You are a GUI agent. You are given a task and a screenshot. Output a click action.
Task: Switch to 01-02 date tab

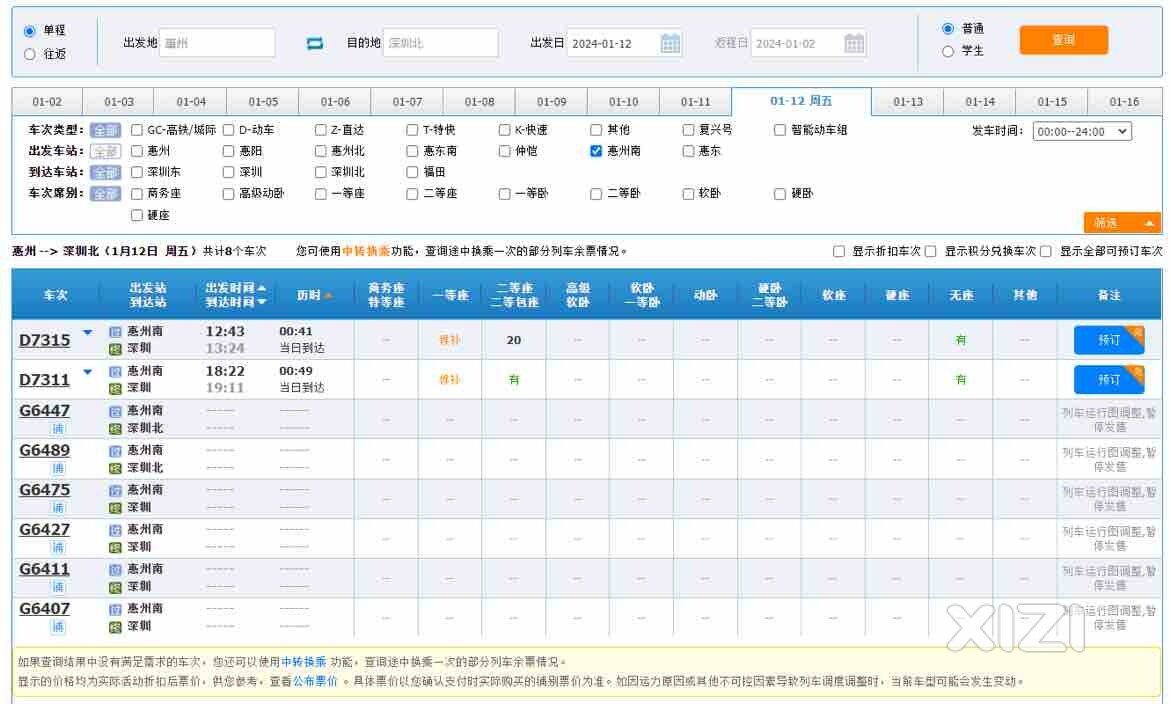click(47, 102)
